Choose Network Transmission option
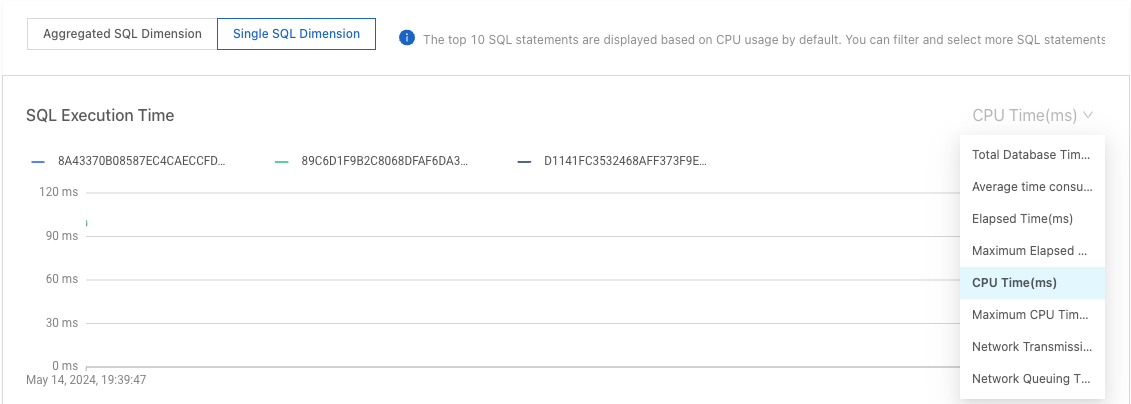 (1032, 347)
